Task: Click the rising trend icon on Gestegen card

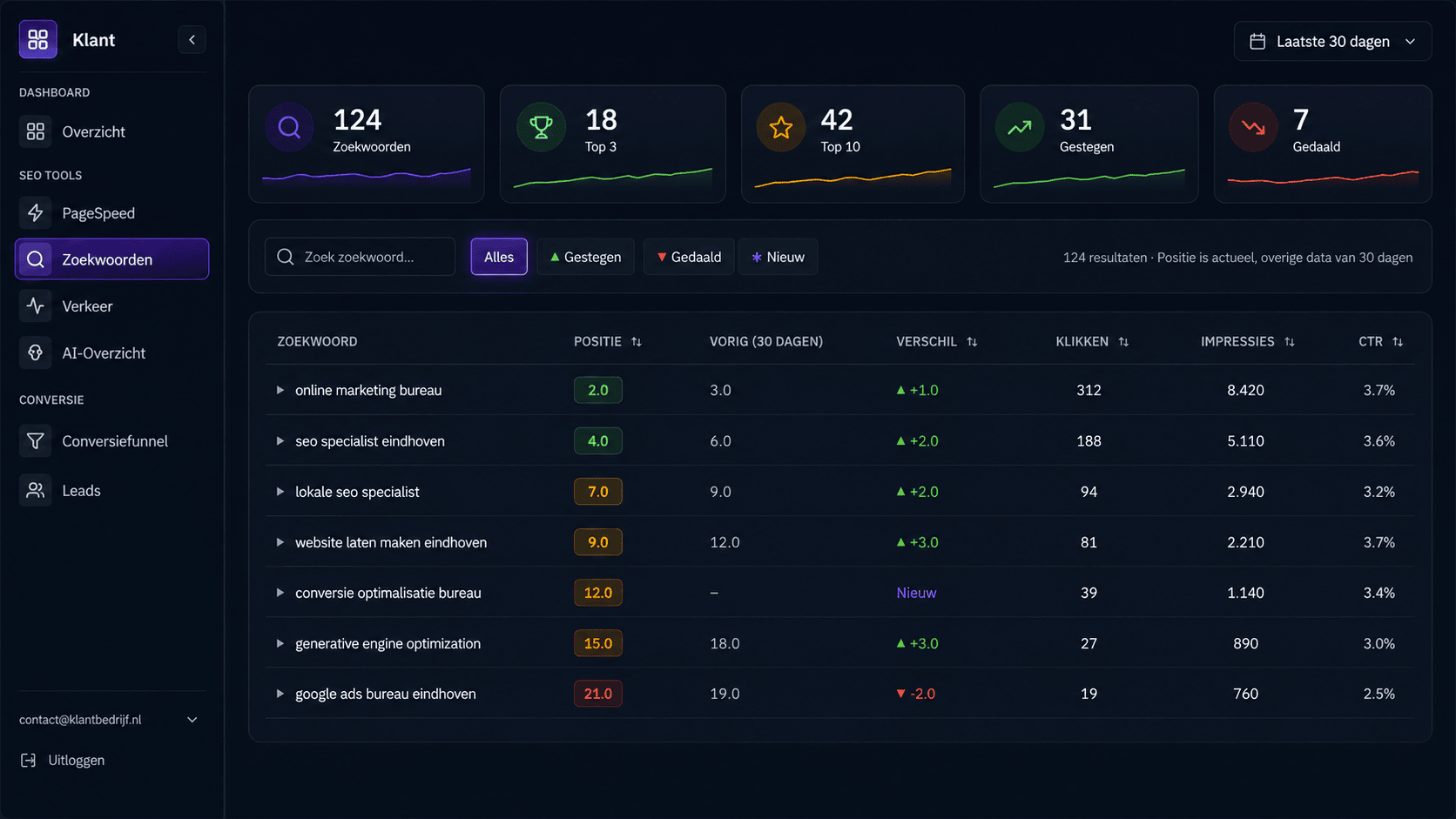Action: coord(1020,128)
